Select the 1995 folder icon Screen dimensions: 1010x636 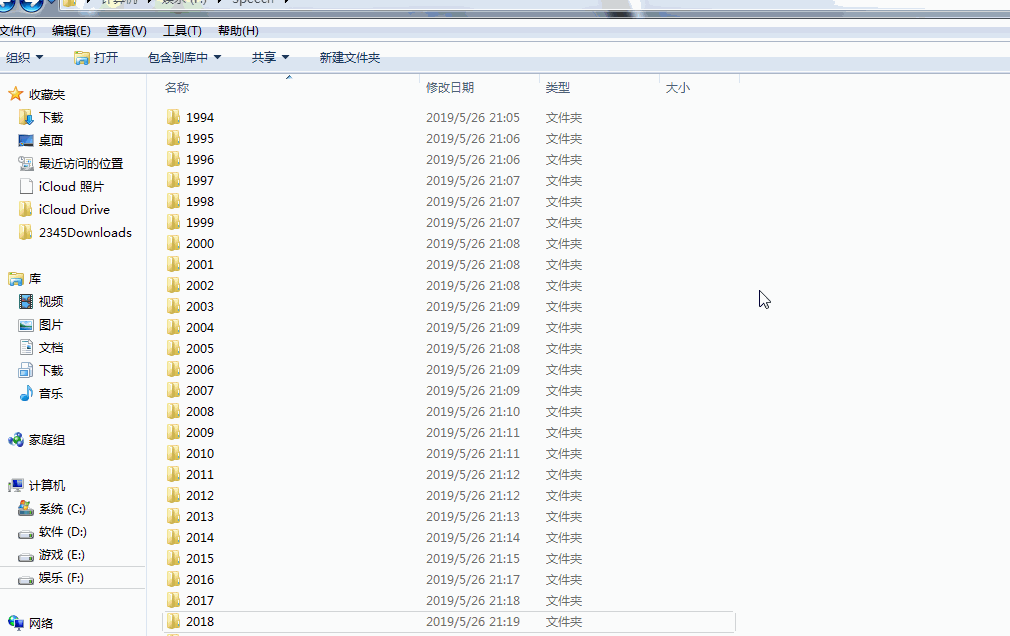pos(173,138)
